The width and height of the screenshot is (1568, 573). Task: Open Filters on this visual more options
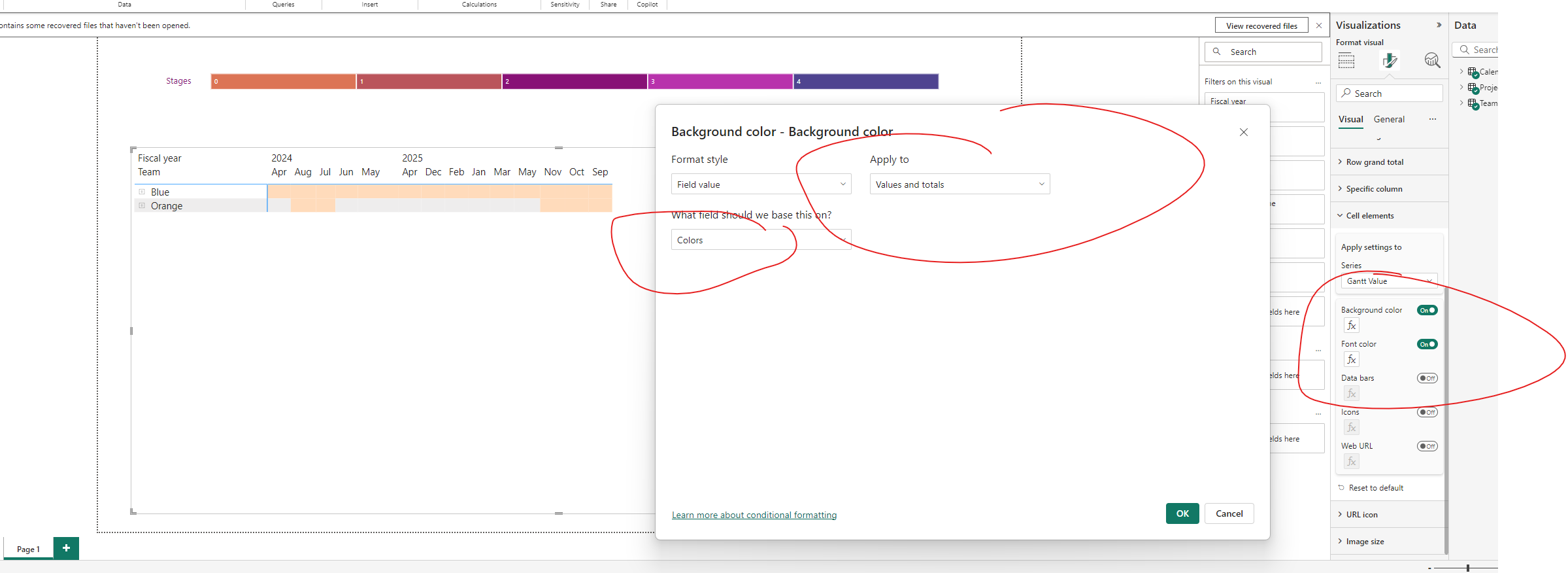pyautogui.click(x=1318, y=82)
